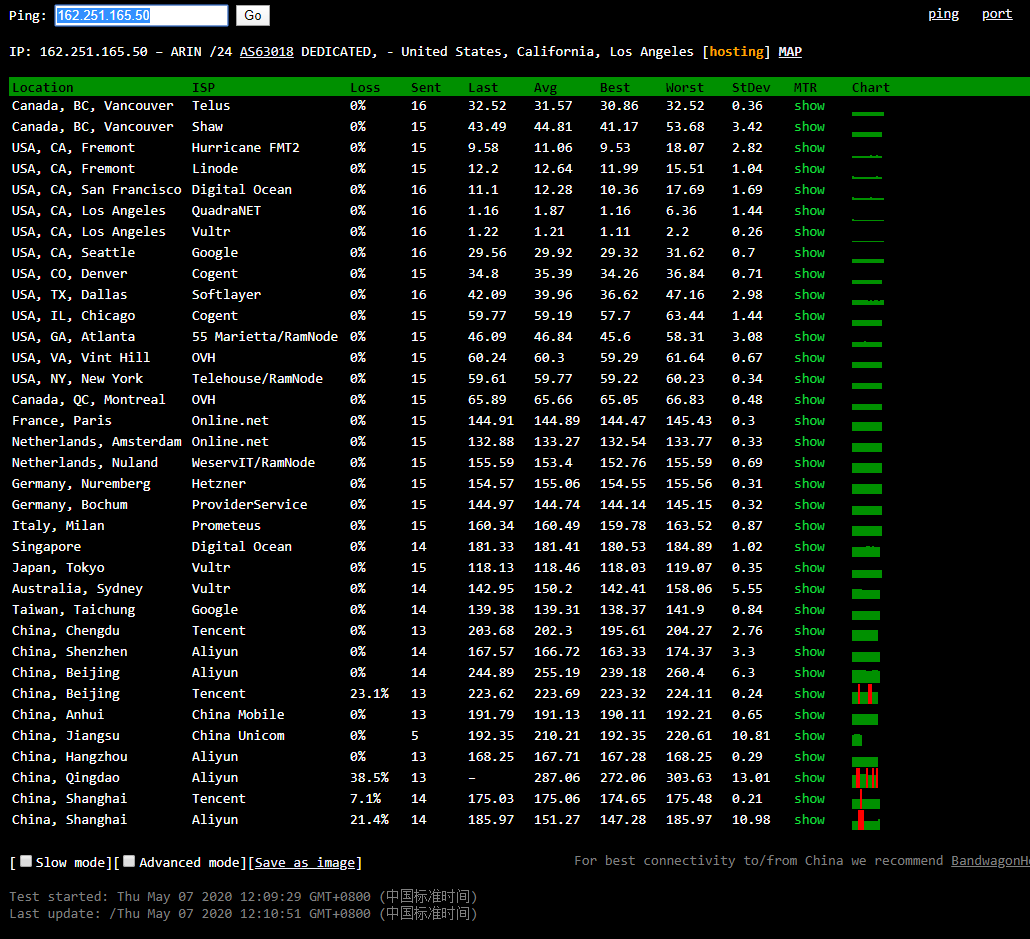Viewport: 1030px width, 939px height.
Task: Open the port link at top right
Action: point(996,14)
